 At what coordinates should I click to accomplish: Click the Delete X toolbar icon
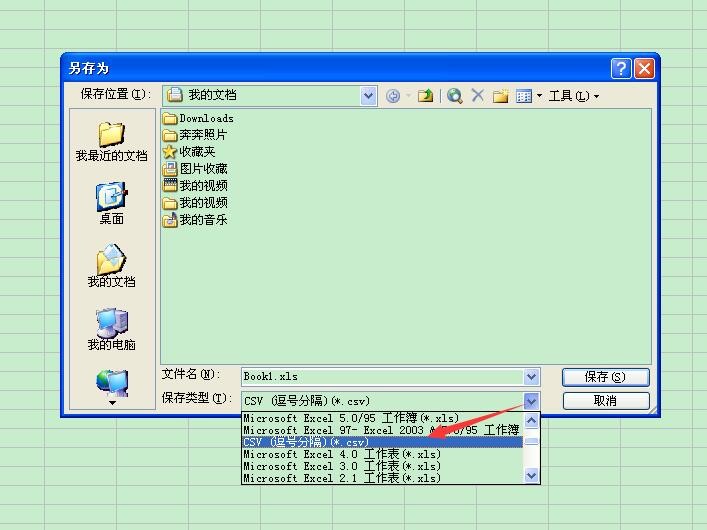pos(477,95)
